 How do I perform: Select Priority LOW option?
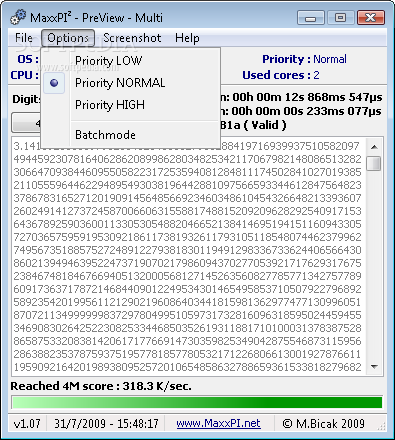pyautogui.click(x=131, y=61)
